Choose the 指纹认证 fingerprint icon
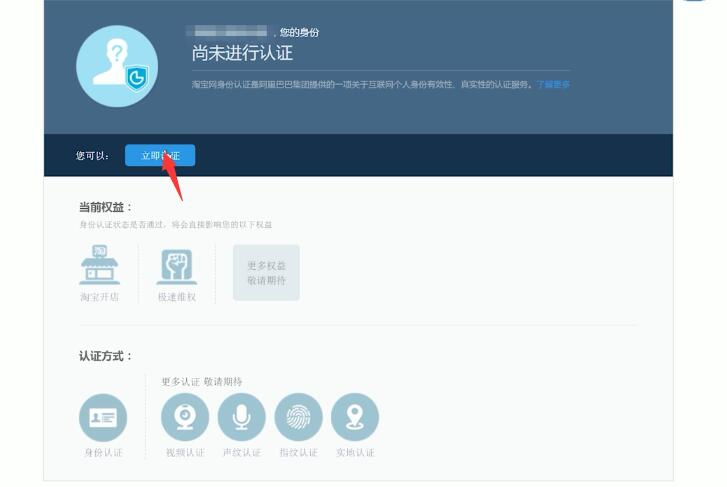The height and width of the screenshot is (487, 727). click(x=298, y=417)
